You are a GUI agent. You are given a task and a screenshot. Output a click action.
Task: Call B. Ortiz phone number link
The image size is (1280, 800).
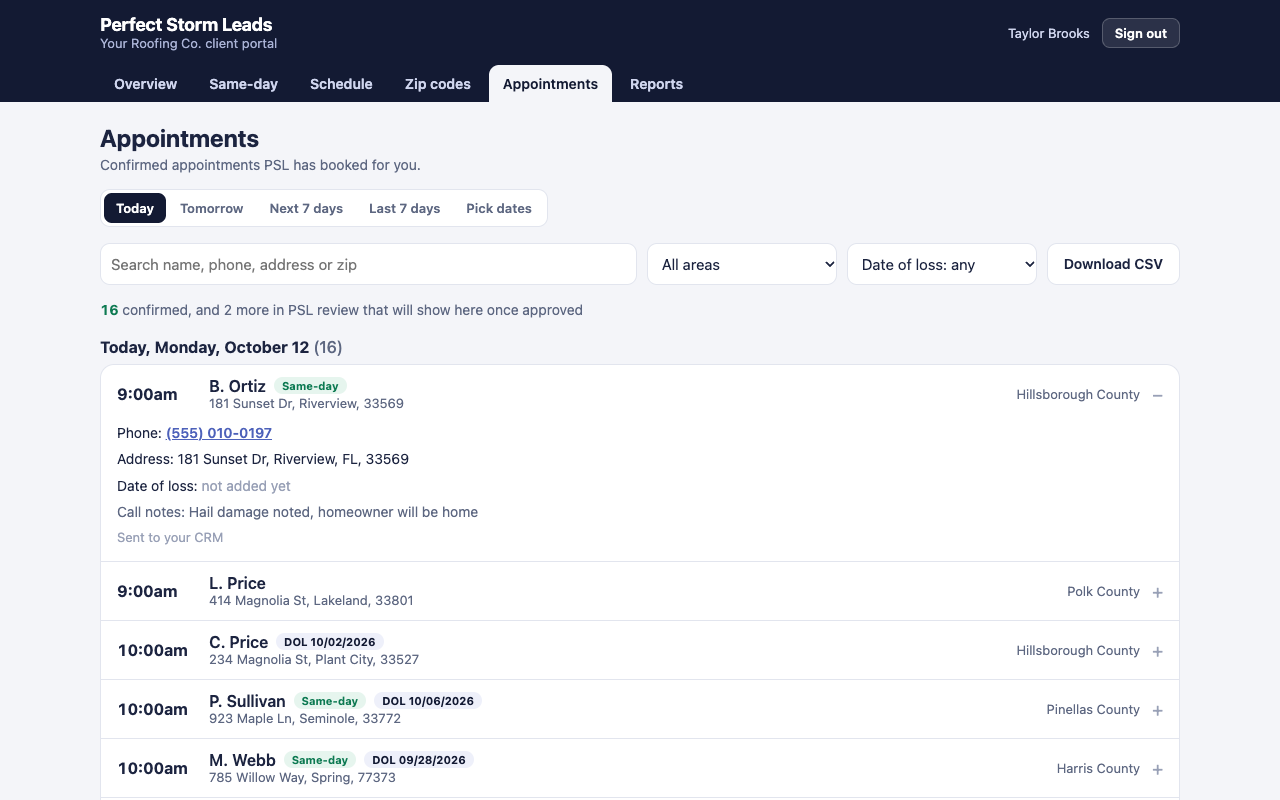click(219, 433)
